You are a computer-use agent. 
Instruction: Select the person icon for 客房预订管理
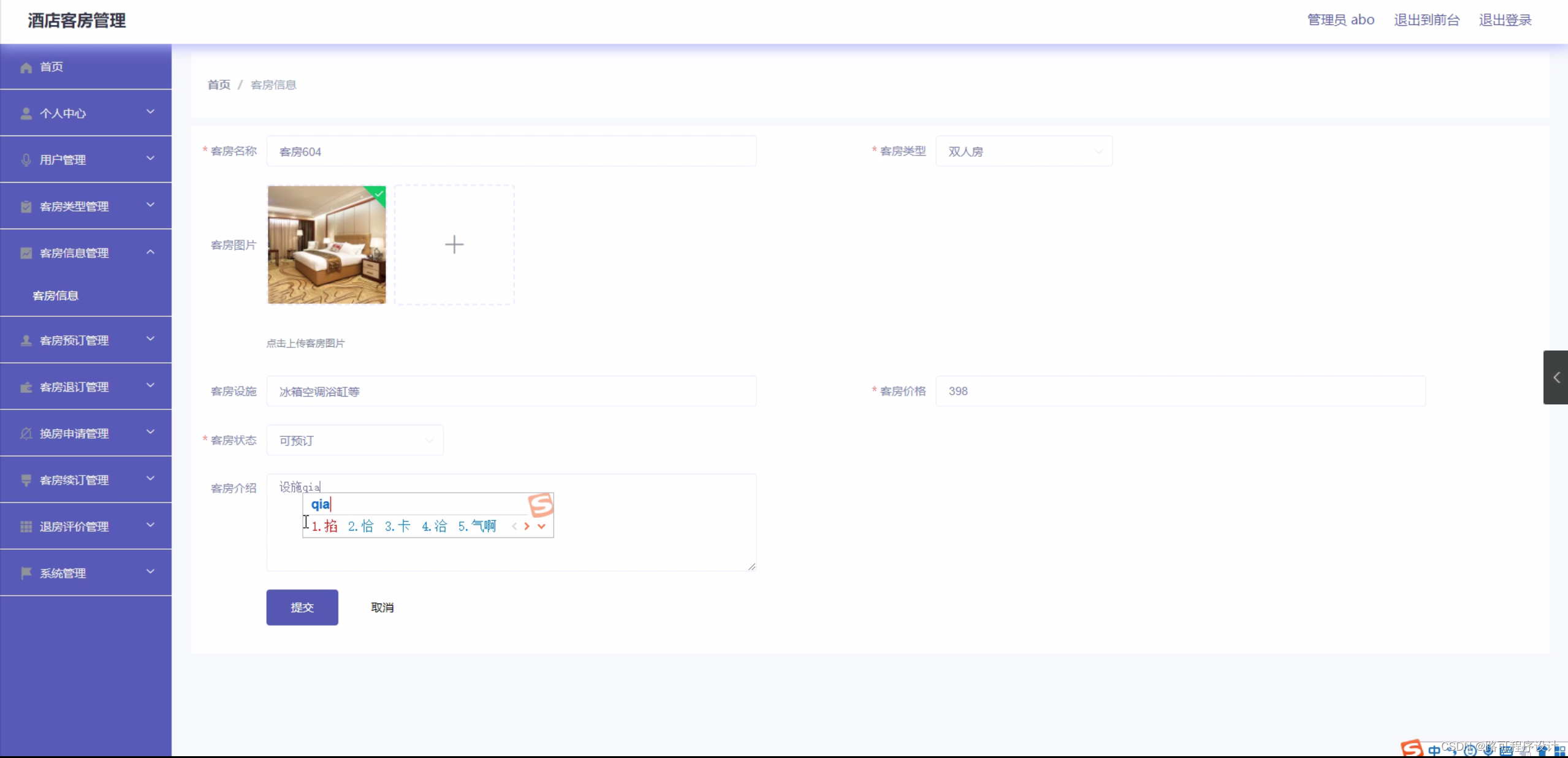pos(25,339)
